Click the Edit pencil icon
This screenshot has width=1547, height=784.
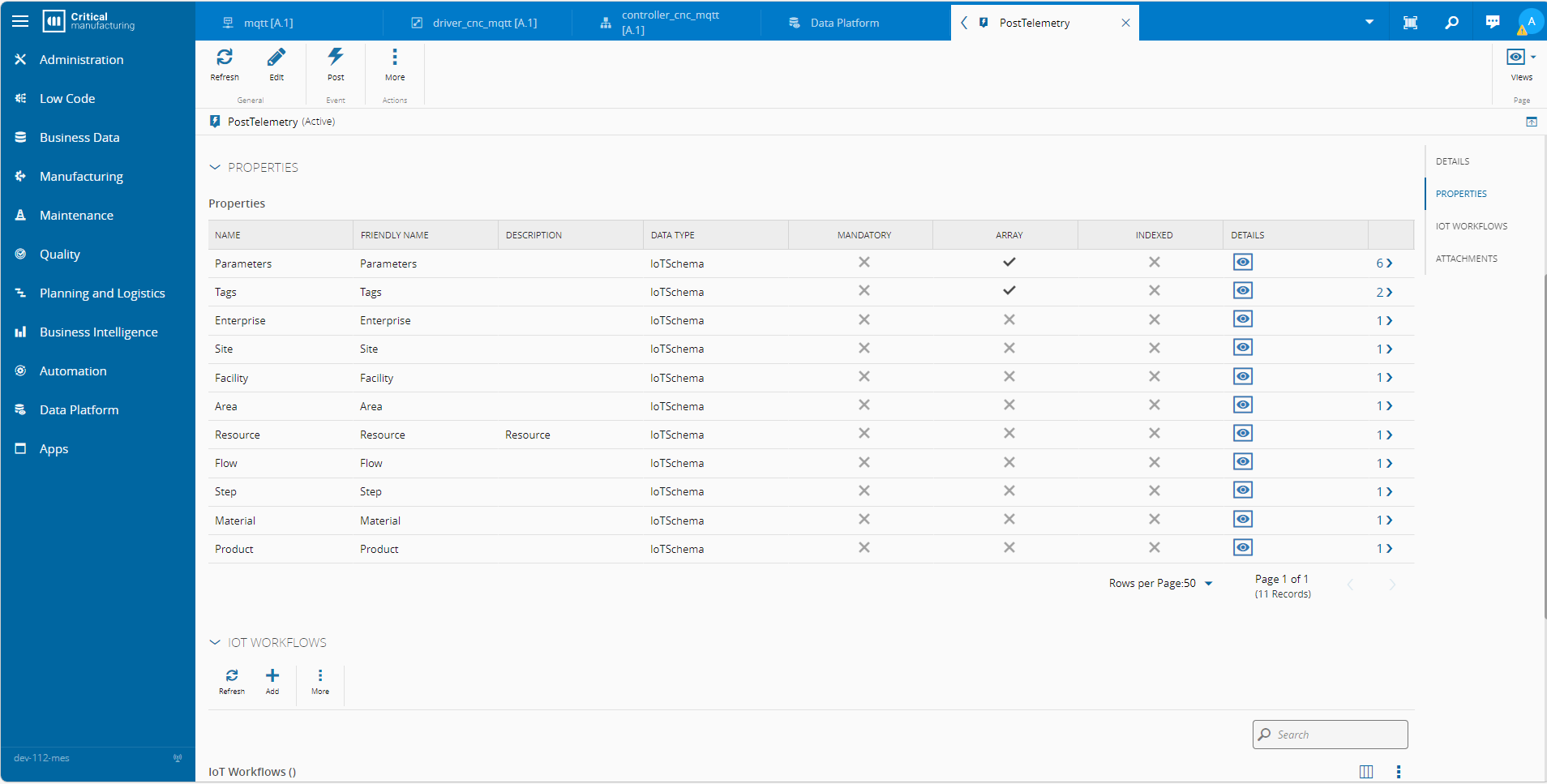point(276,58)
